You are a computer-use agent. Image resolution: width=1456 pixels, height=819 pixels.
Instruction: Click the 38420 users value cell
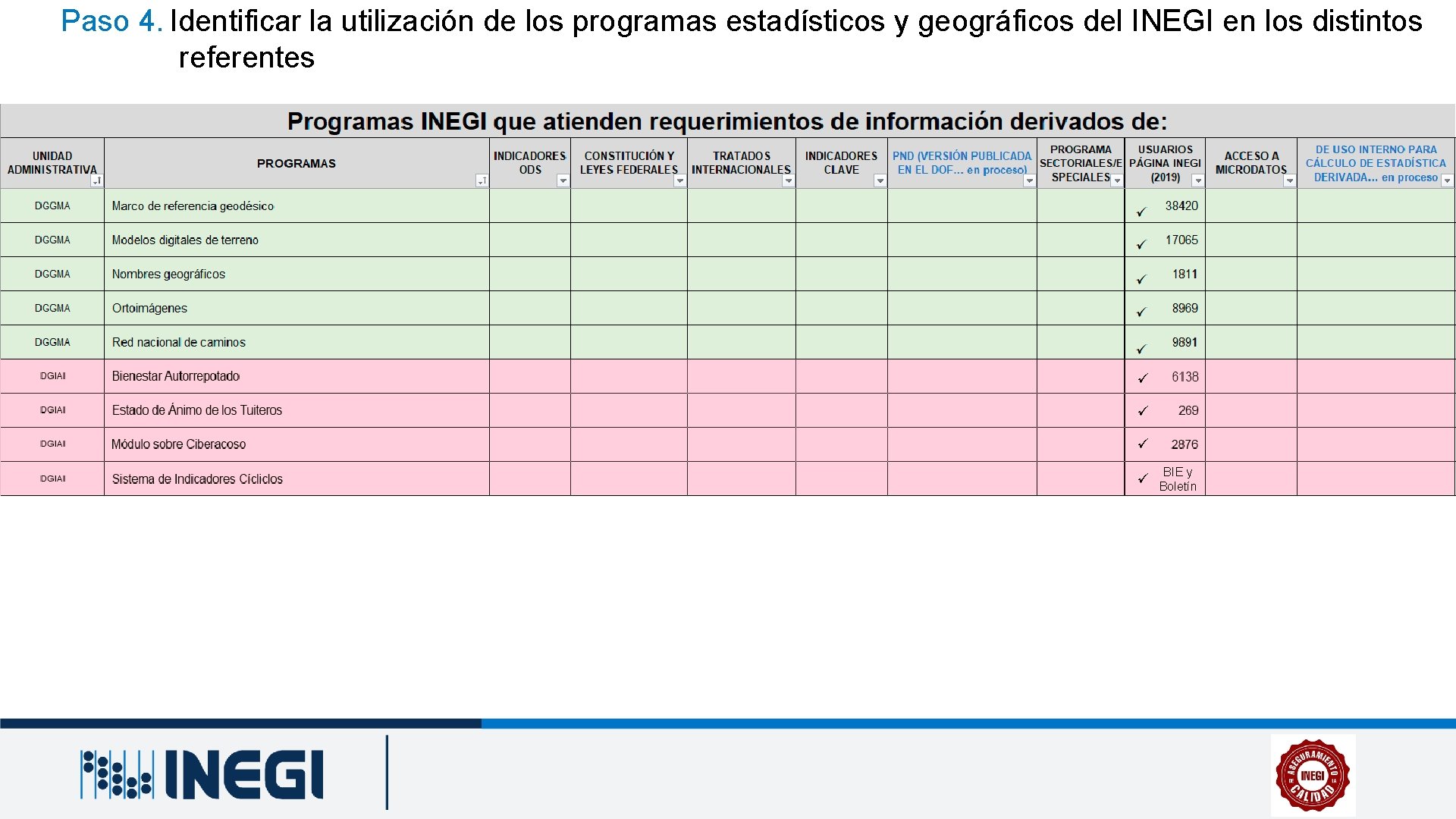pos(1181,206)
